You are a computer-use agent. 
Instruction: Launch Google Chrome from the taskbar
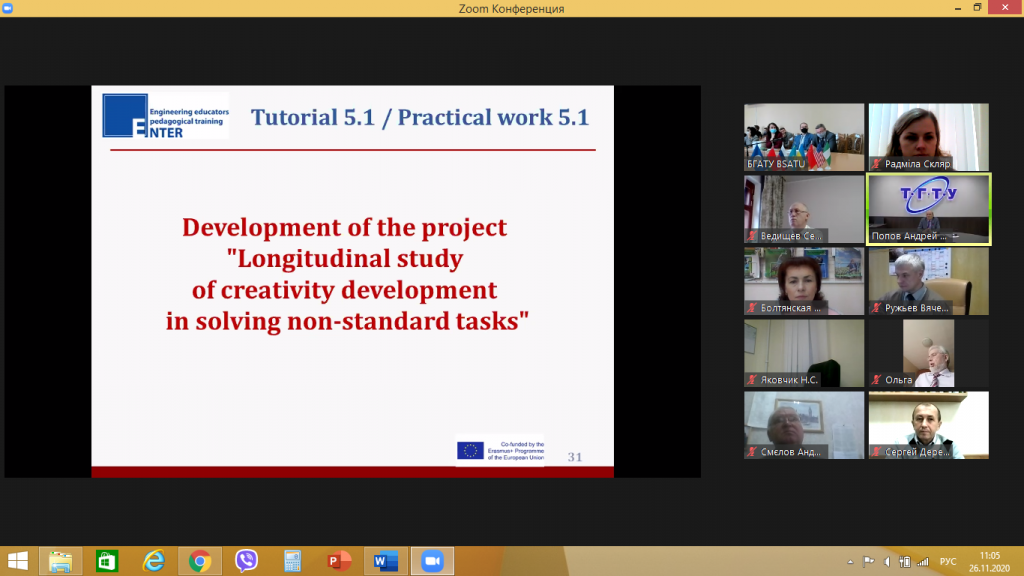(199, 561)
